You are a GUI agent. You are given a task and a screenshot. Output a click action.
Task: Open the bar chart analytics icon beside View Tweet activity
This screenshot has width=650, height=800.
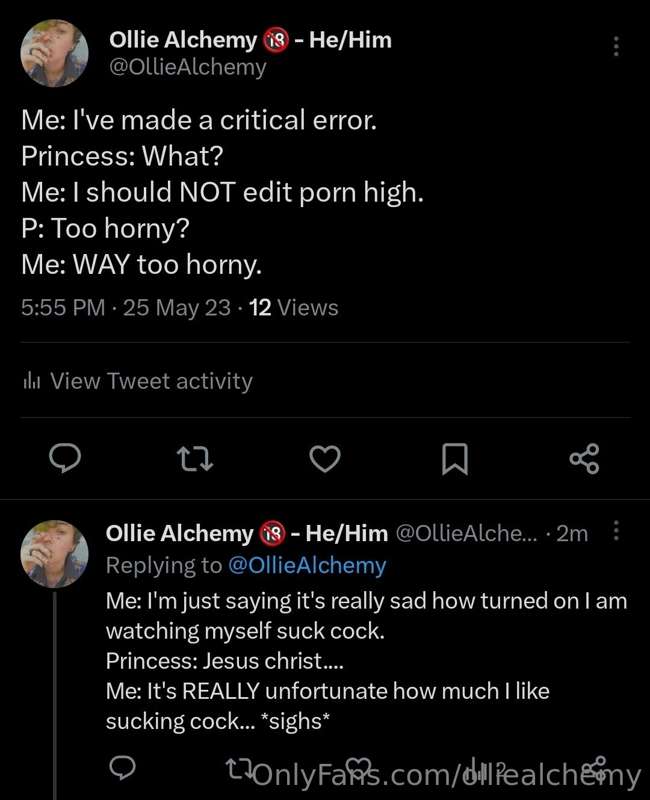[x=32, y=381]
